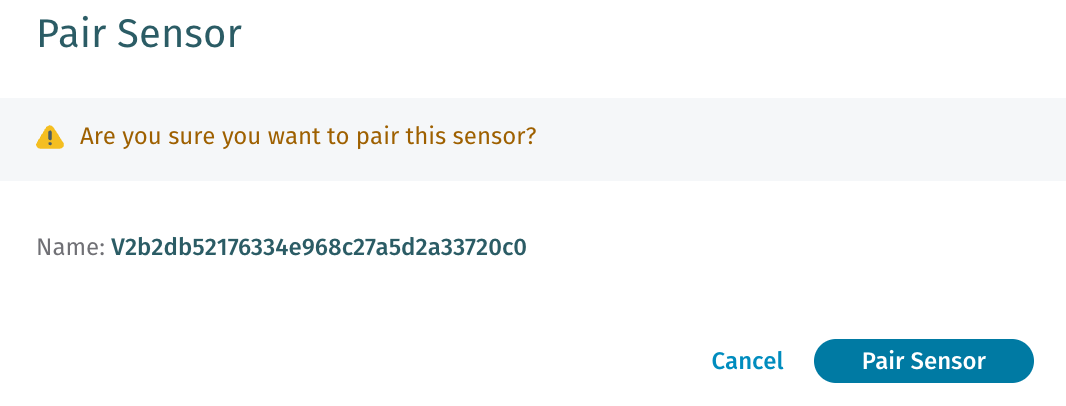Screen dimensions: 1066x406
Task: Click the Pair Sensor dialog heading
Action: point(139,34)
